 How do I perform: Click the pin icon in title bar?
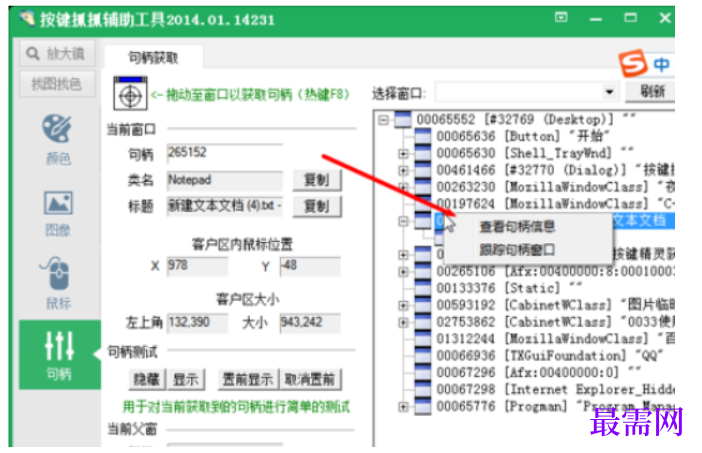561,17
